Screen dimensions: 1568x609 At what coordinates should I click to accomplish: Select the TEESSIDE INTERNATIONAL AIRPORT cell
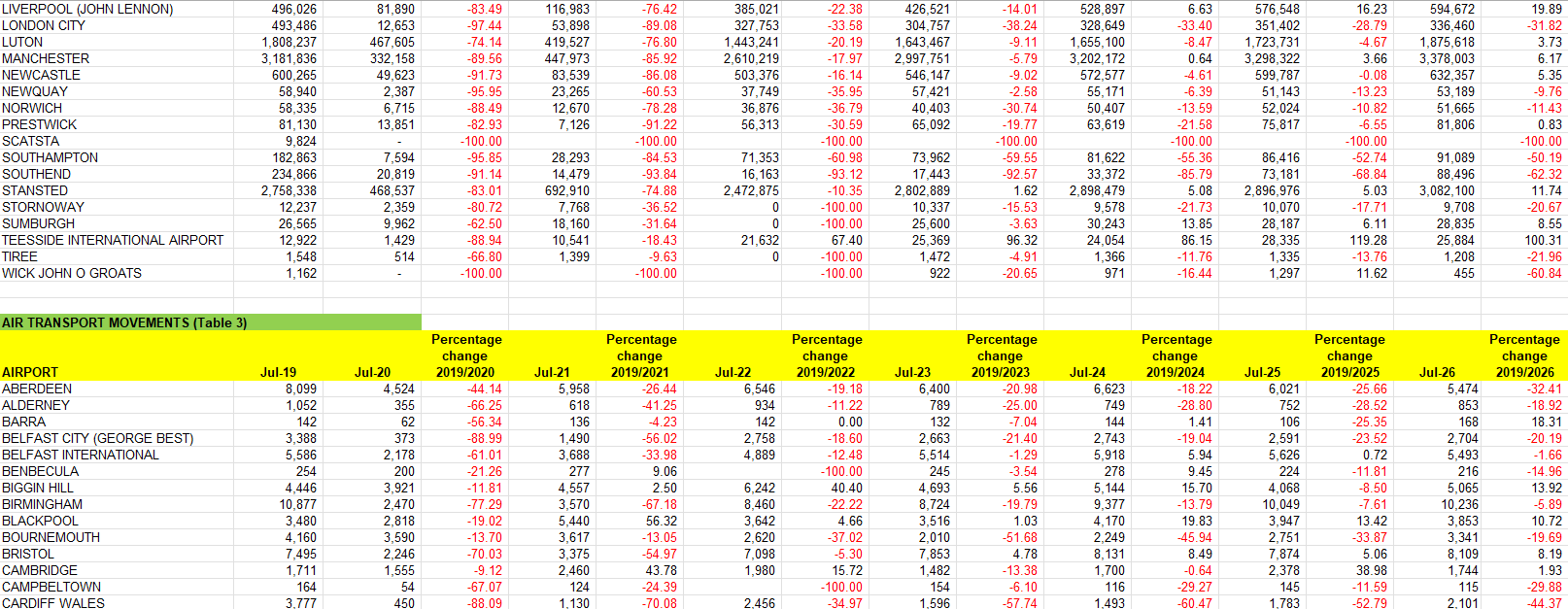[x=113, y=240]
